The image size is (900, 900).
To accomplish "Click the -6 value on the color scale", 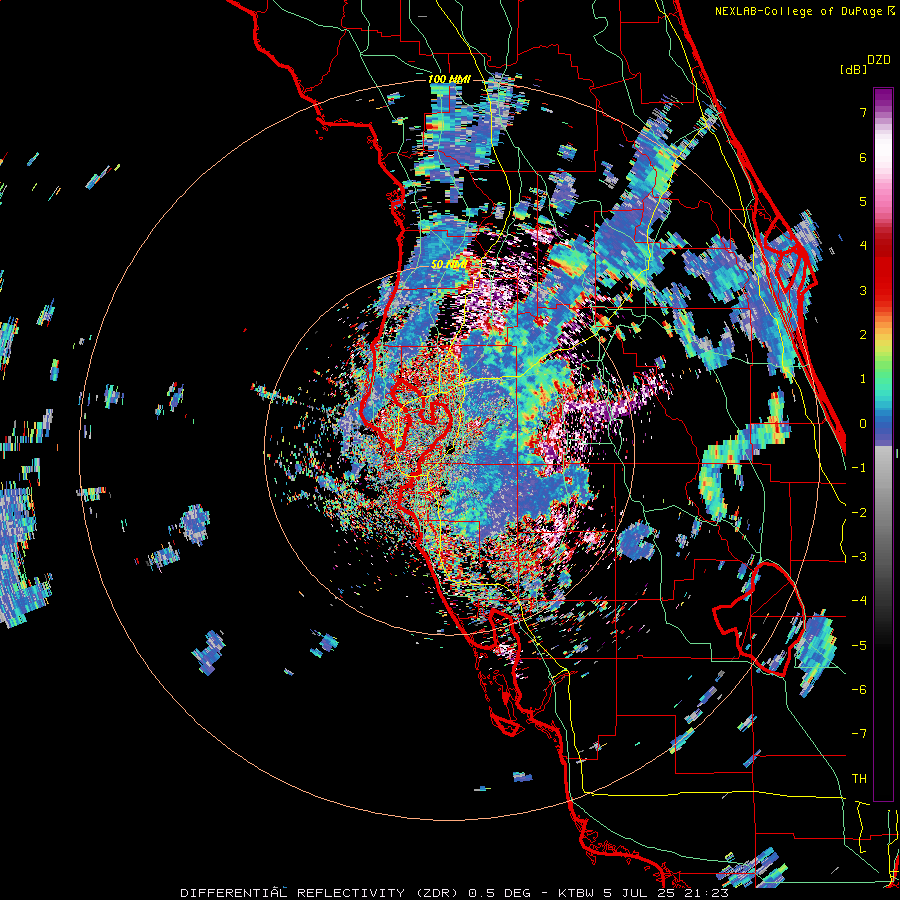I will click(859, 690).
